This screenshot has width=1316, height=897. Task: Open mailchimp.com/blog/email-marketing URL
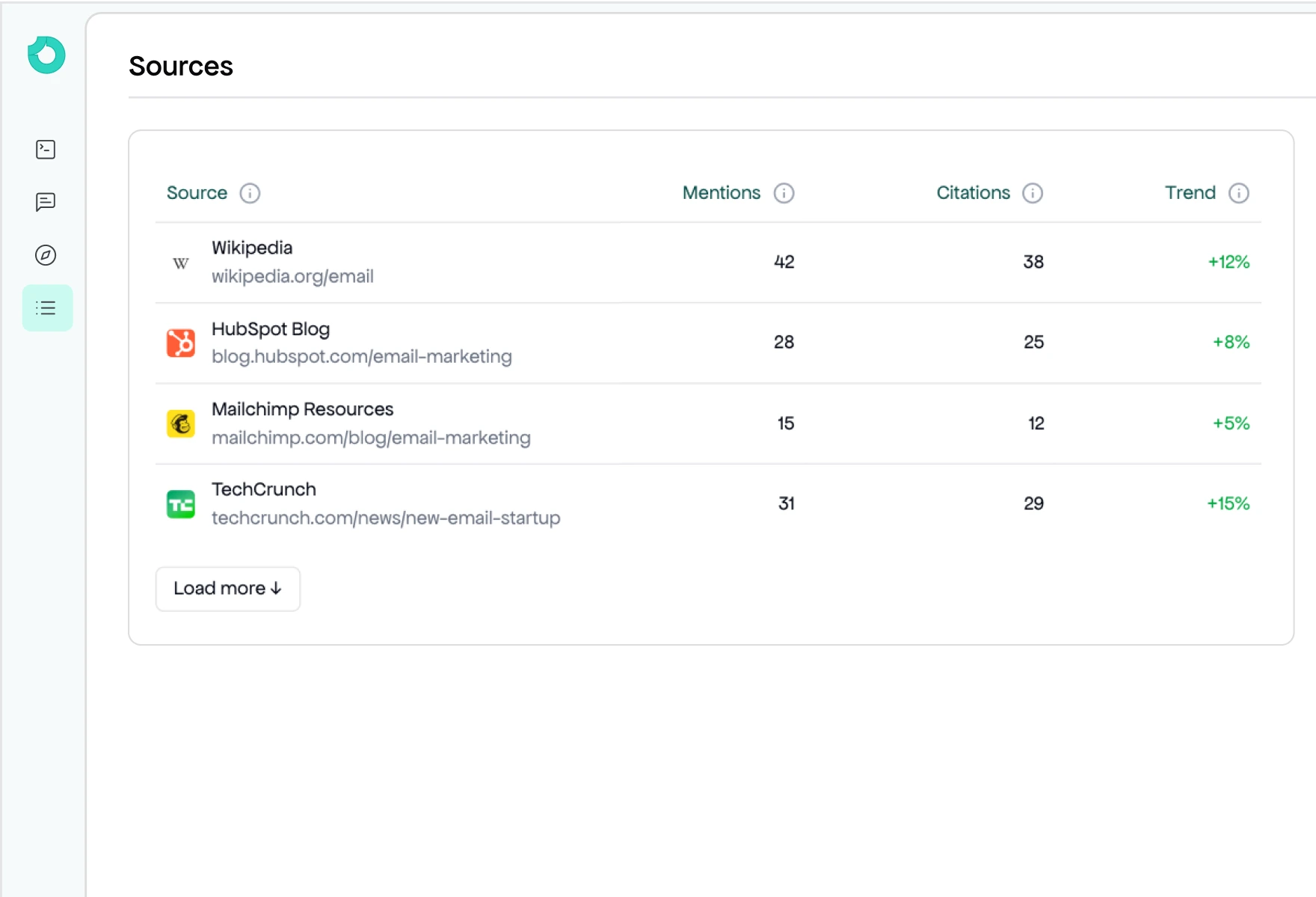371,438
